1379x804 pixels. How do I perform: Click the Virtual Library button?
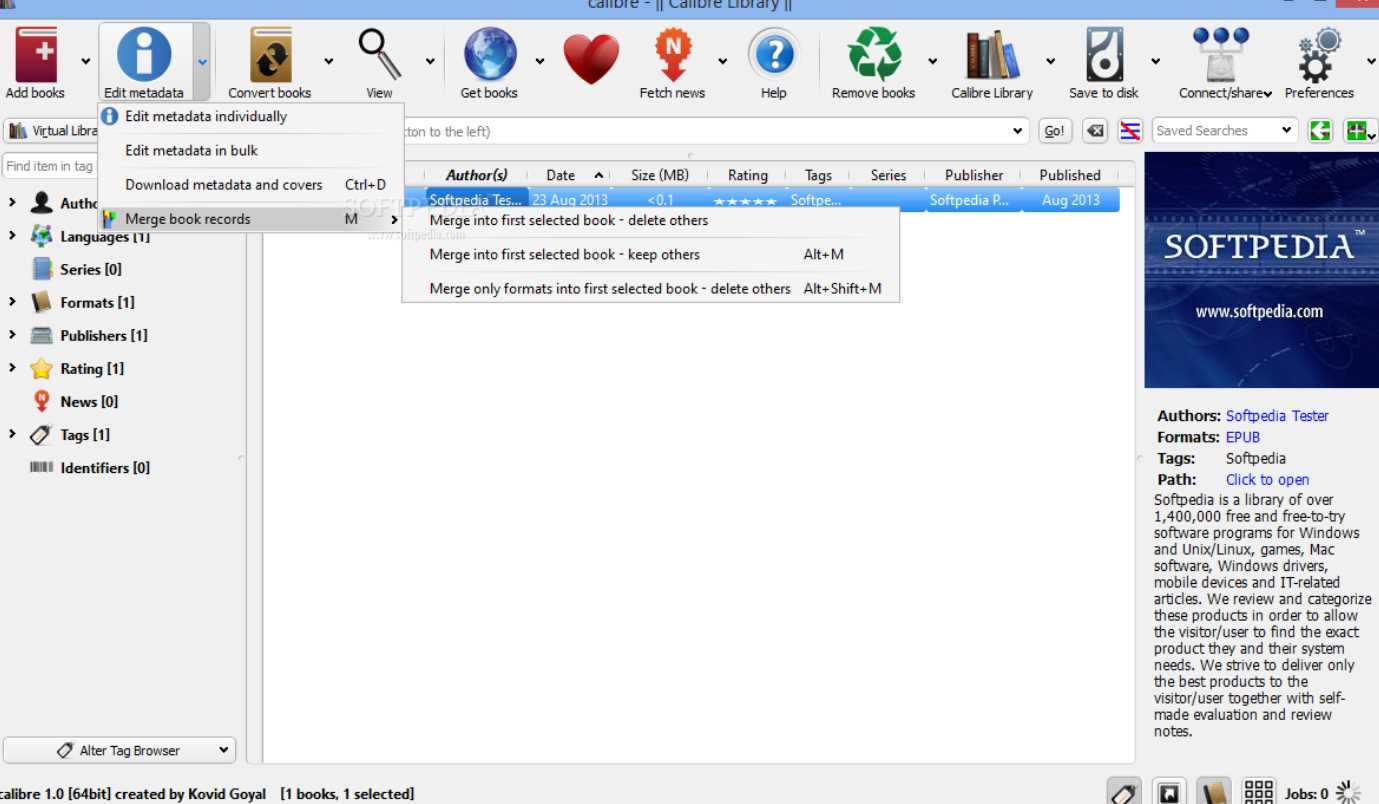pos(52,131)
